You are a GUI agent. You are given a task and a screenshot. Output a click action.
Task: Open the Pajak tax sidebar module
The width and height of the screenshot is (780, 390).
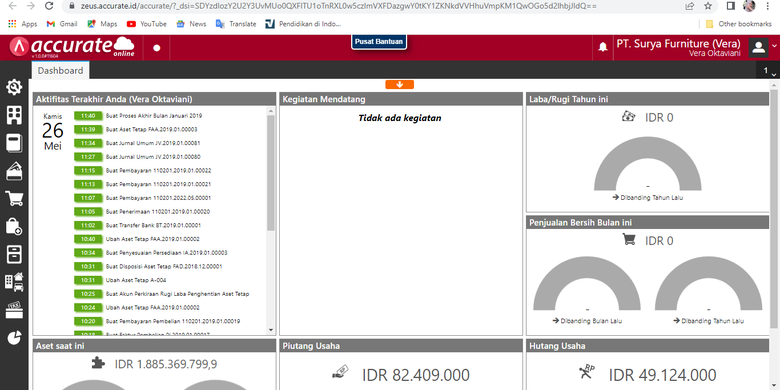click(x=14, y=310)
